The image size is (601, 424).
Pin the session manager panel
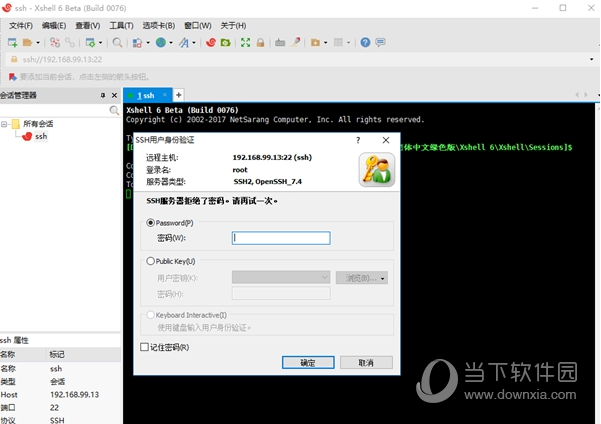pyautogui.click(x=102, y=95)
